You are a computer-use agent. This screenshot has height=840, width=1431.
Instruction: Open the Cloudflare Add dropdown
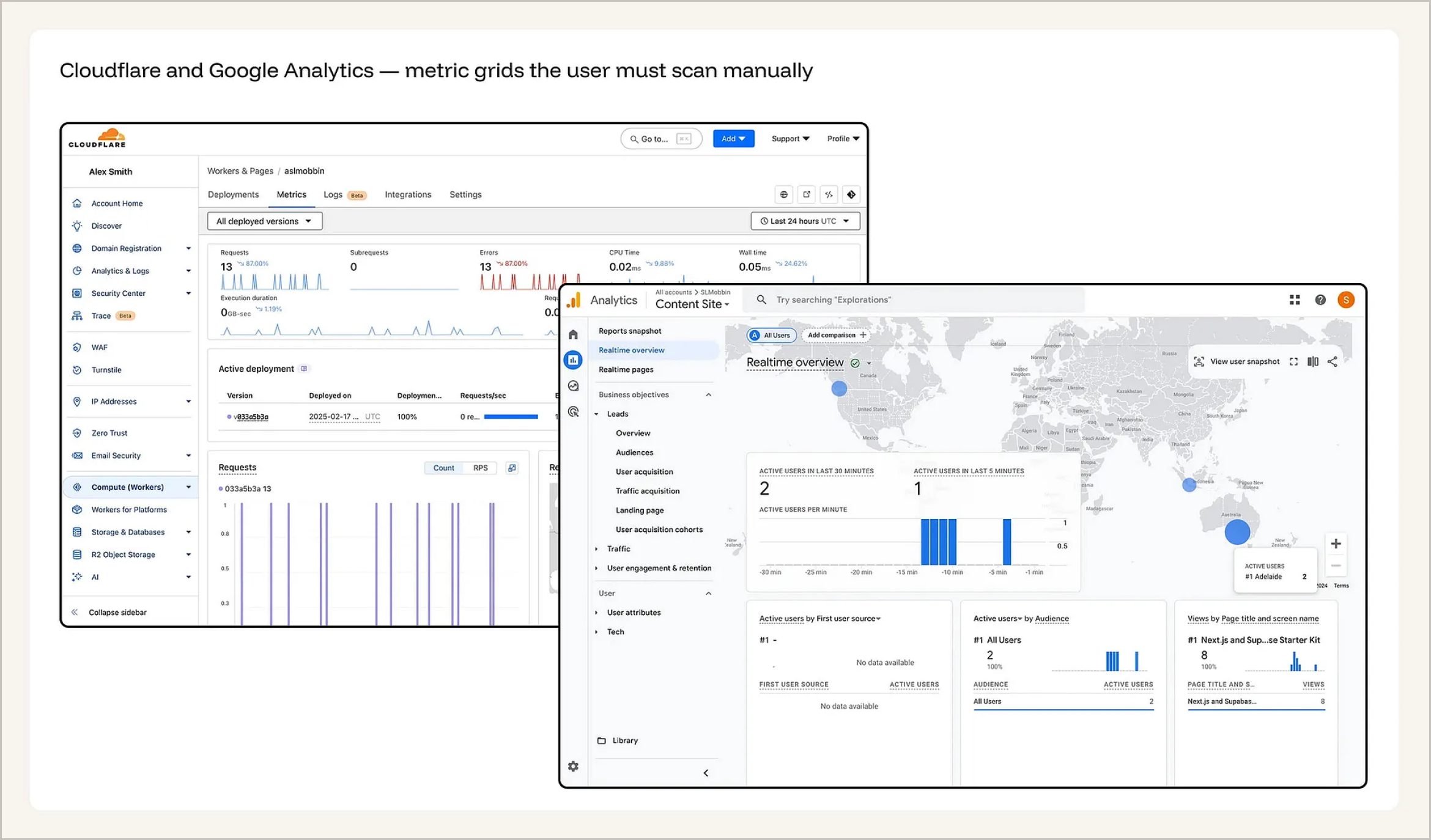coord(733,139)
